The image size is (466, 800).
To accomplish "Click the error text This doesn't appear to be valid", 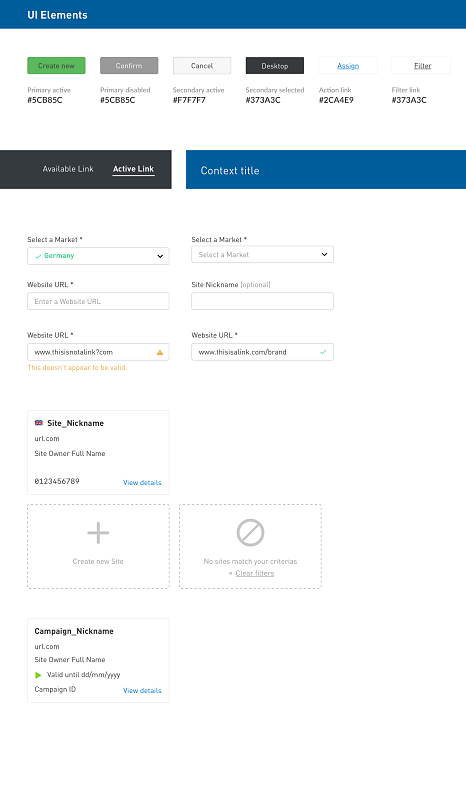I will 77,367.
